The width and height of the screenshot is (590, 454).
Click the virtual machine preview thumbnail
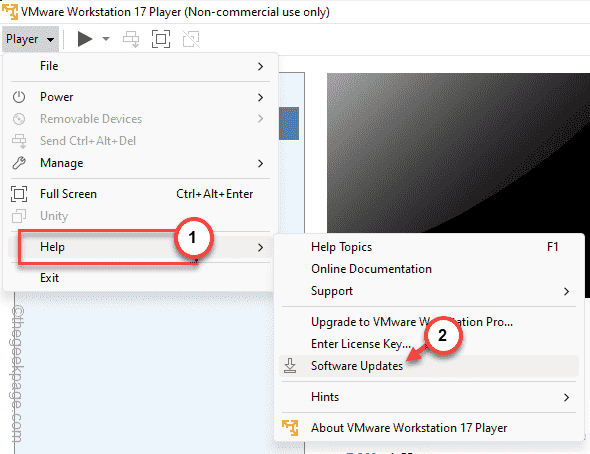[x=458, y=153]
